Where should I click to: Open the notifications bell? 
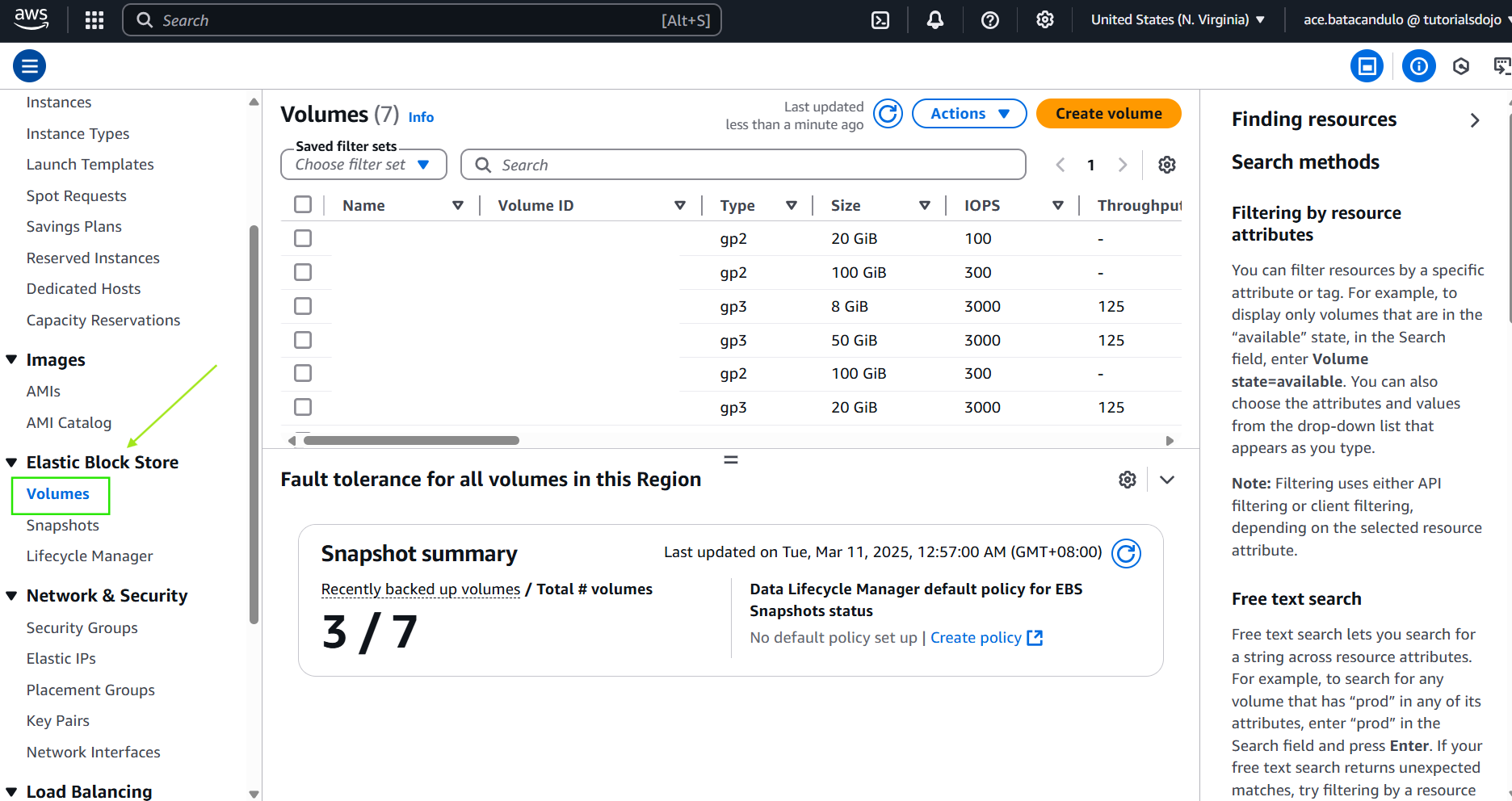tap(935, 20)
